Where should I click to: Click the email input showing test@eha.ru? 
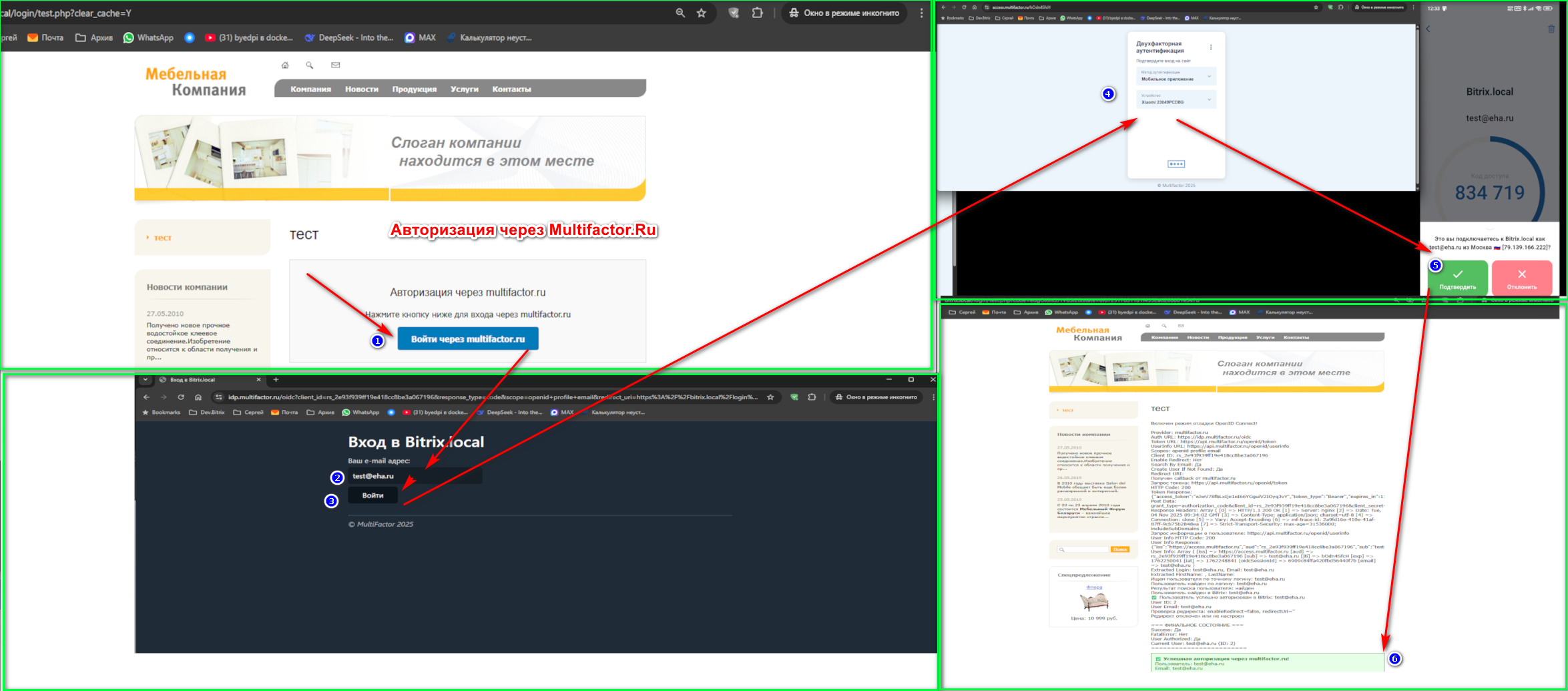coord(414,475)
